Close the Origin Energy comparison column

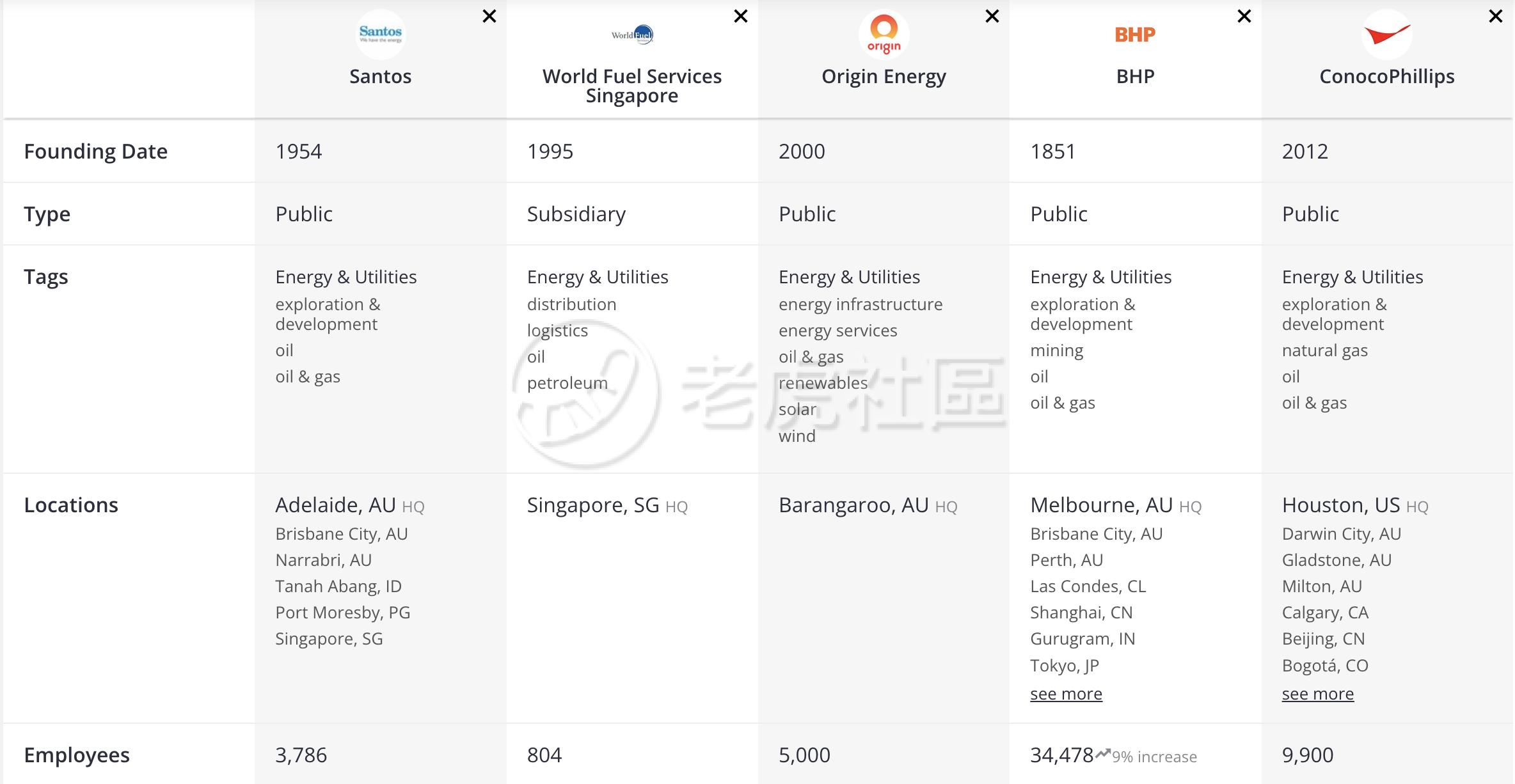[x=992, y=17]
